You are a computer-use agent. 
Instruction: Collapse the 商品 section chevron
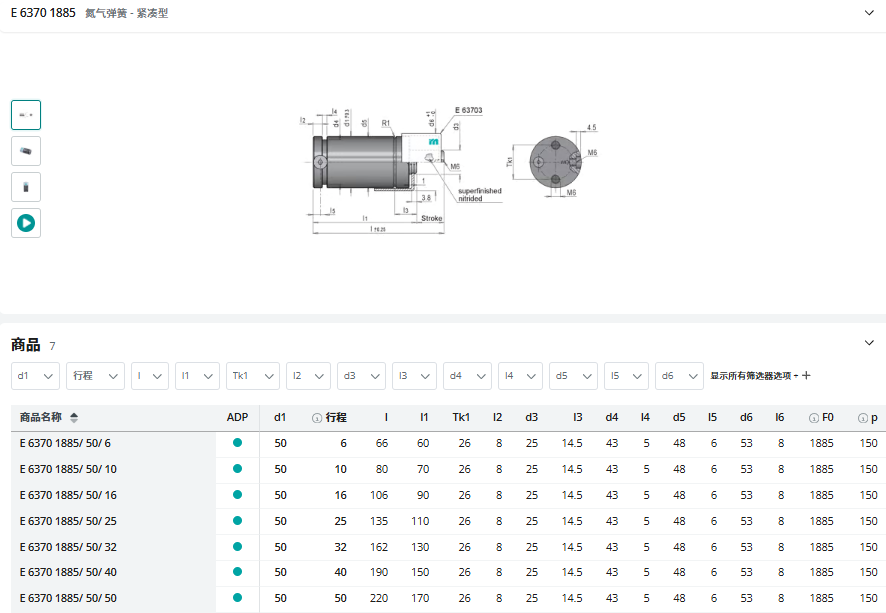click(869, 342)
